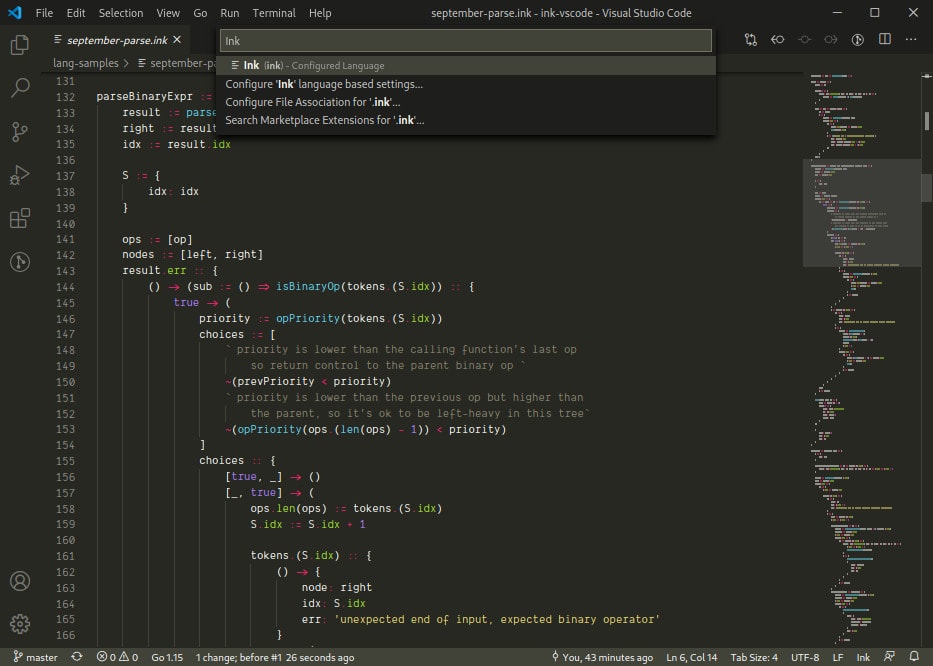Toggle file blame annotations icon
Screen dimensions: 933x666
tap(857, 40)
